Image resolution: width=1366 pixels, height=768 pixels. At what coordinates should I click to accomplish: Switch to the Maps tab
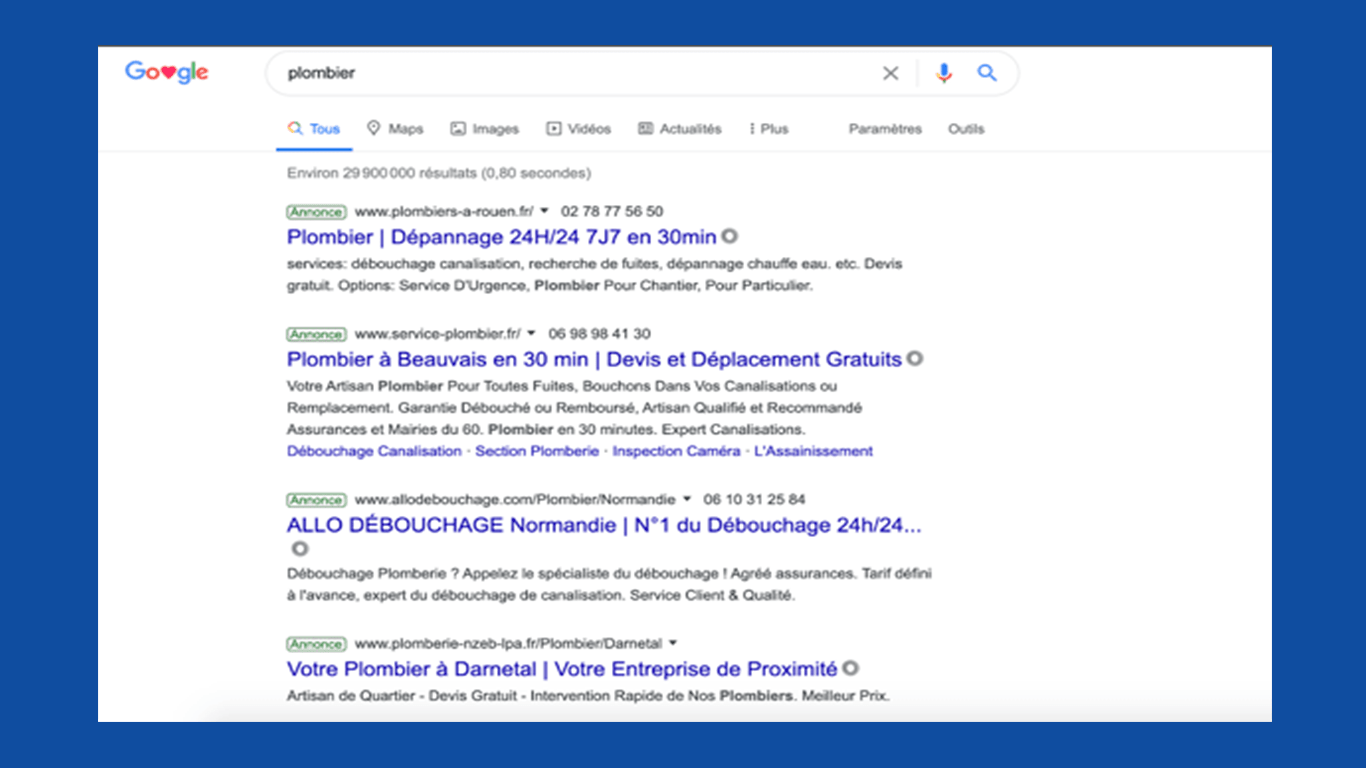click(395, 129)
